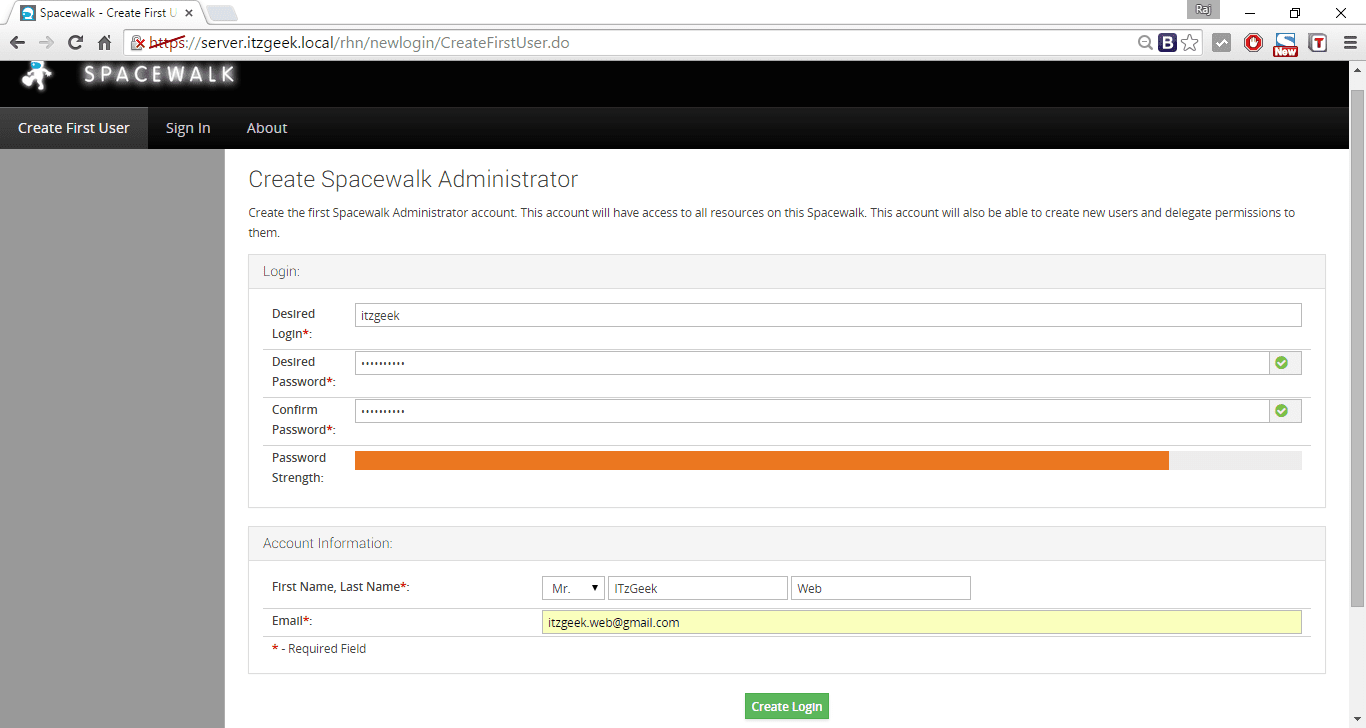The height and width of the screenshot is (728, 1366).
Task: Click the browser address bar URL
Action: point(360,43)
